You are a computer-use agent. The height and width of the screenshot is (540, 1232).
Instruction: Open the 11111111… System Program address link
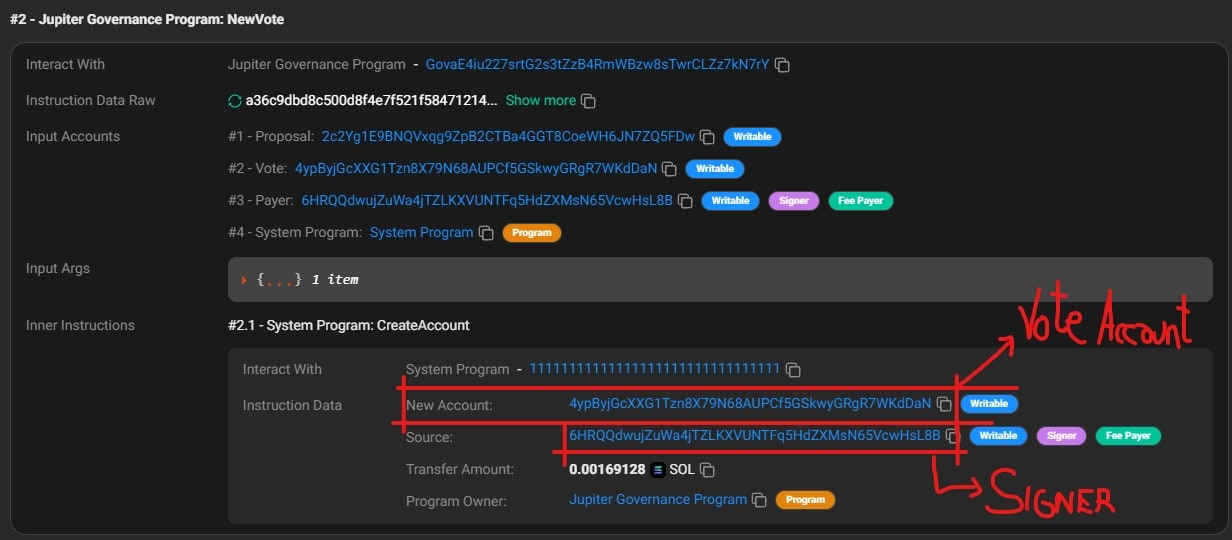click(654, 369)
